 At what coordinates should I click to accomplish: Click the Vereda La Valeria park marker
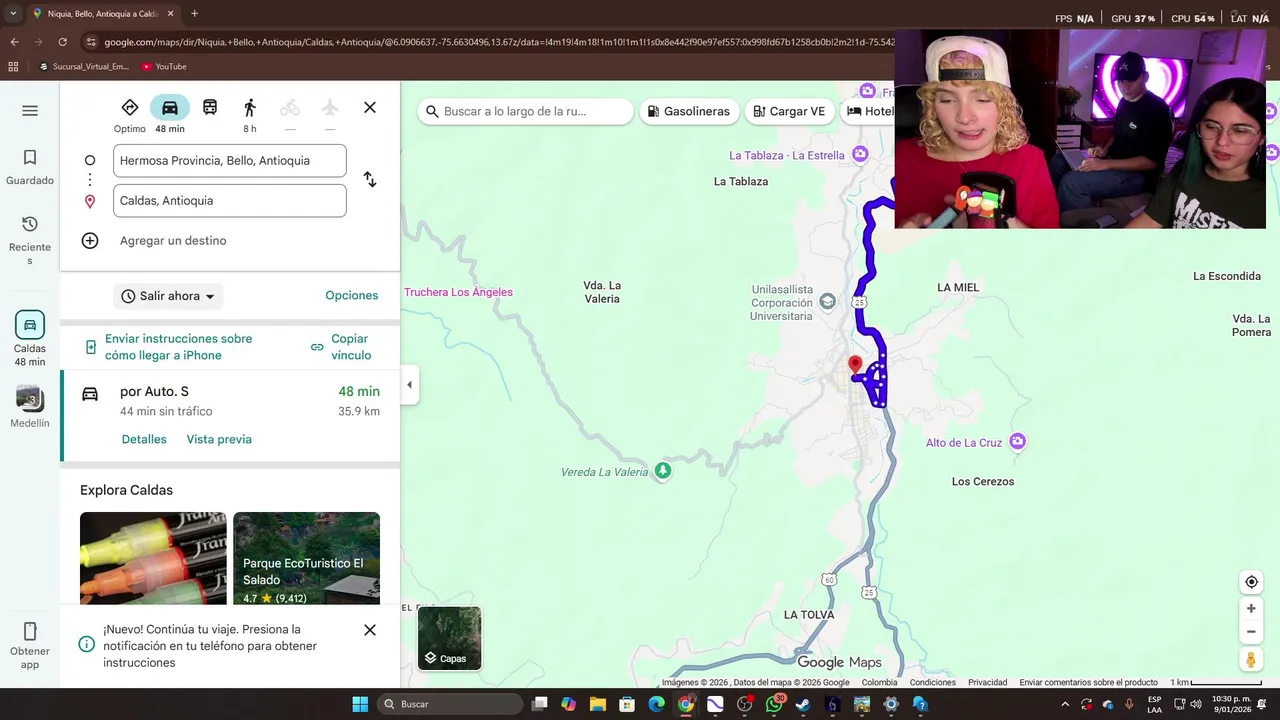point(663,471)
